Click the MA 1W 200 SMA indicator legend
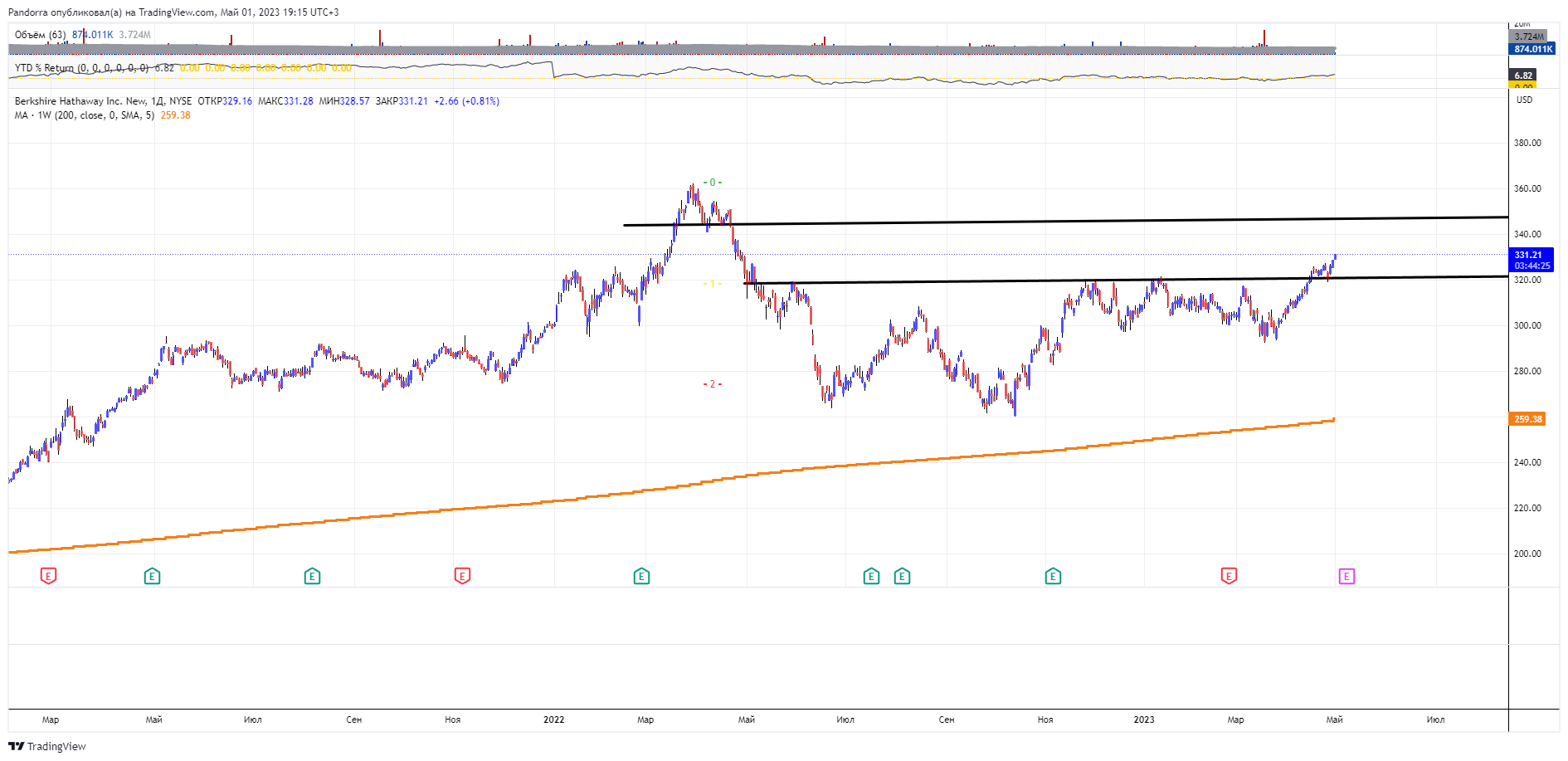This screenshot has height=761, width=1568. tap(85, 115)
